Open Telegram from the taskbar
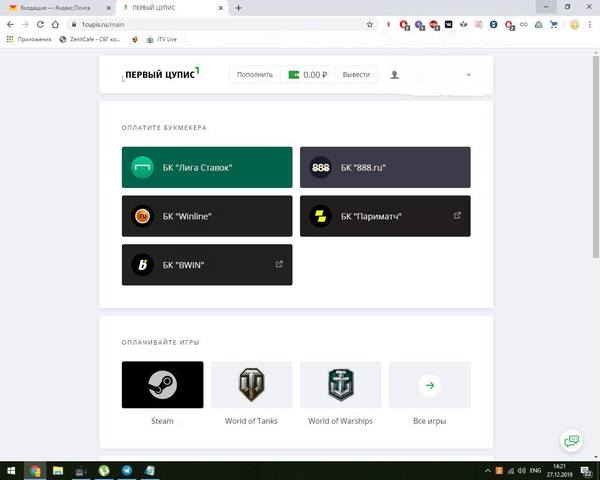This screenshot has height=480, width=600. [127, 470]
